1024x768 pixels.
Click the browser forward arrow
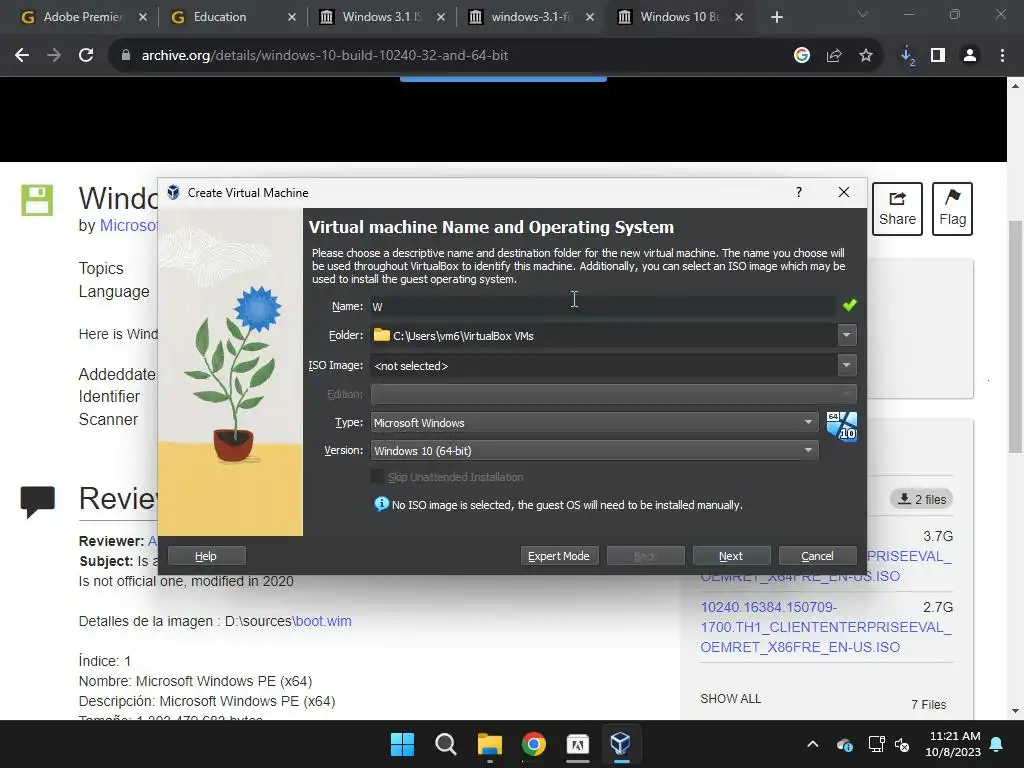coord(54,56)
